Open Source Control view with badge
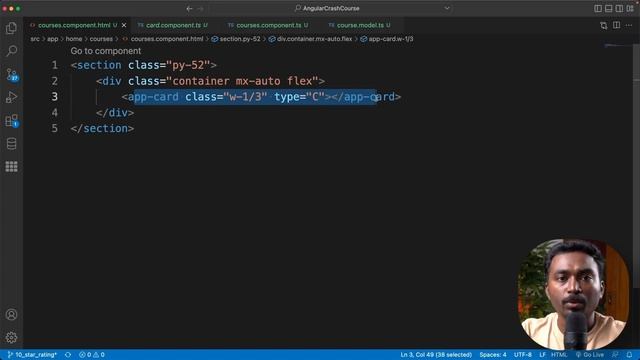This screenshot has height=360, width=640. click(x=11, y=74)
